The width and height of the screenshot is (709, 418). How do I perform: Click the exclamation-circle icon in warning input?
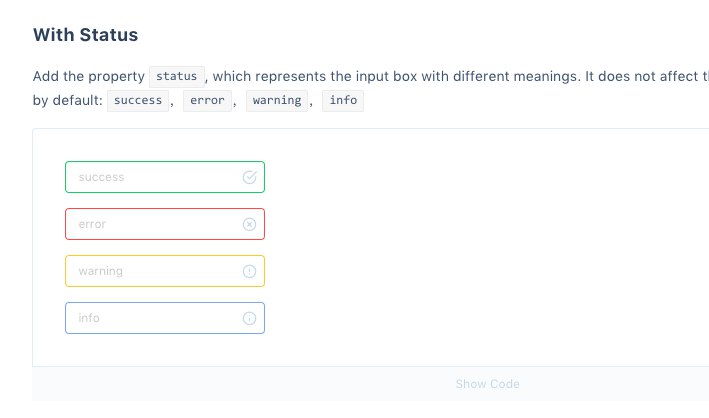point(250,271)
